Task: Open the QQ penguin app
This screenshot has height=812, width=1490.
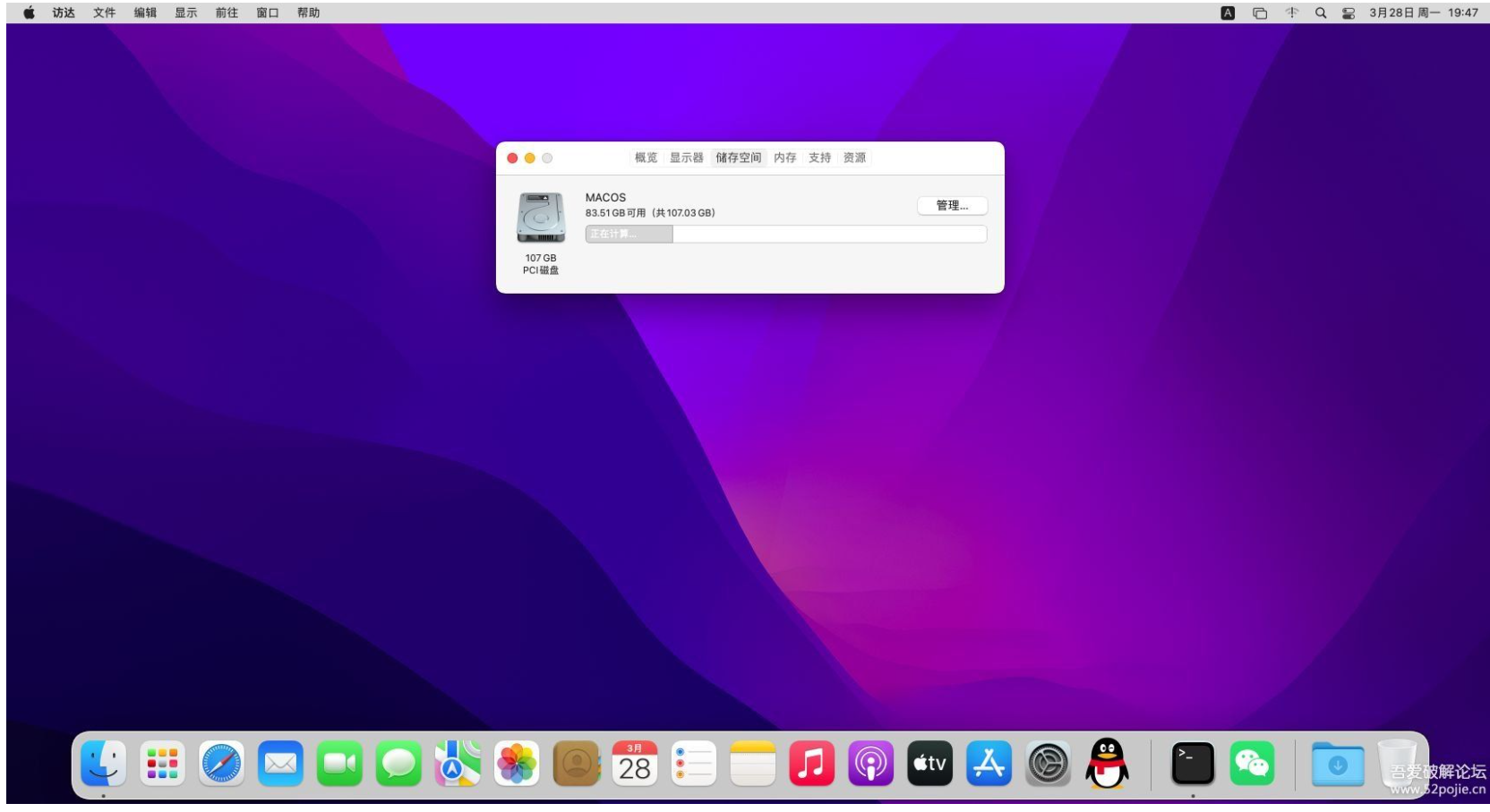Action: point(1107,763)
